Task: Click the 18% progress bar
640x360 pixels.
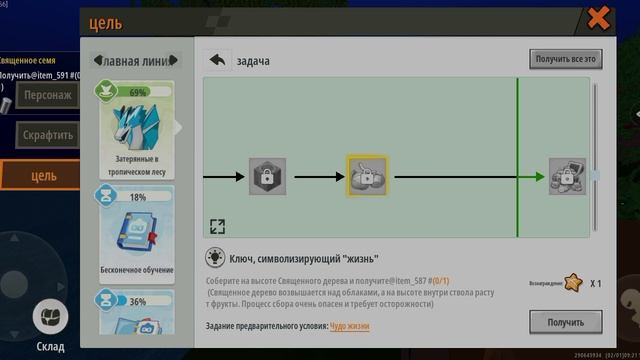Action: point(143,197)
